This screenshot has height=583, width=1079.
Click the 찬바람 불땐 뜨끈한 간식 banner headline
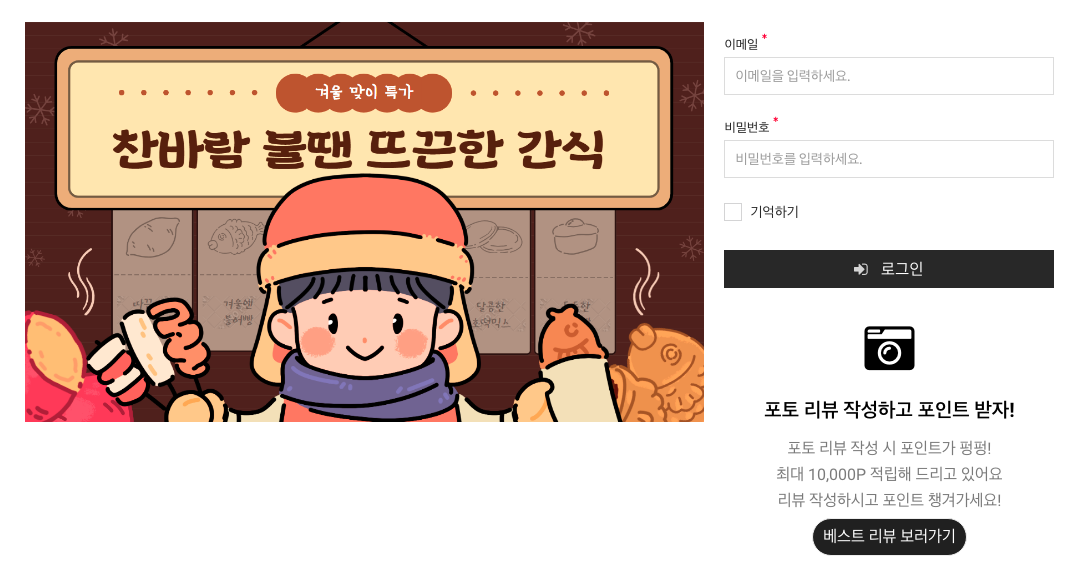pyautogui.click(x=358, y=149)
